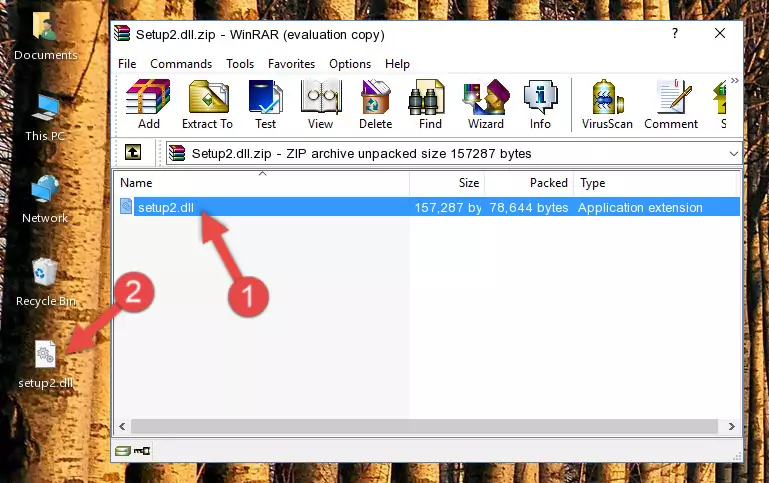The width and height of the screenshot is (769, 483).
Task: Start the VirusScan tool
Action: tap(607, 104)
